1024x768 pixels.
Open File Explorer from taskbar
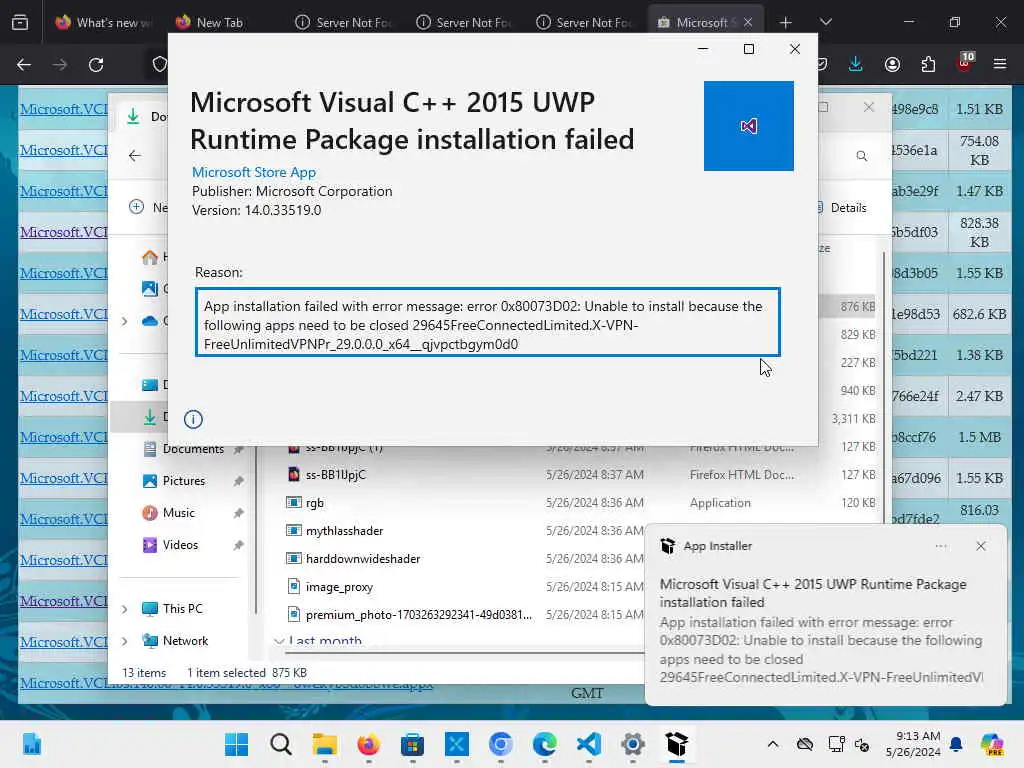click(x=325, y=744)
